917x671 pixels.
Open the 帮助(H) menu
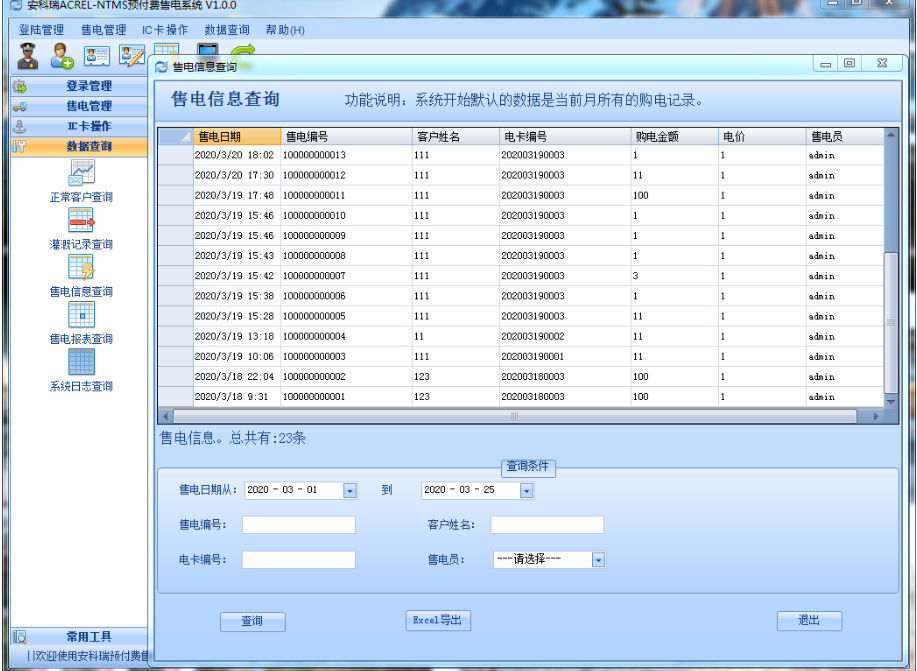click(x=285, y=30)
